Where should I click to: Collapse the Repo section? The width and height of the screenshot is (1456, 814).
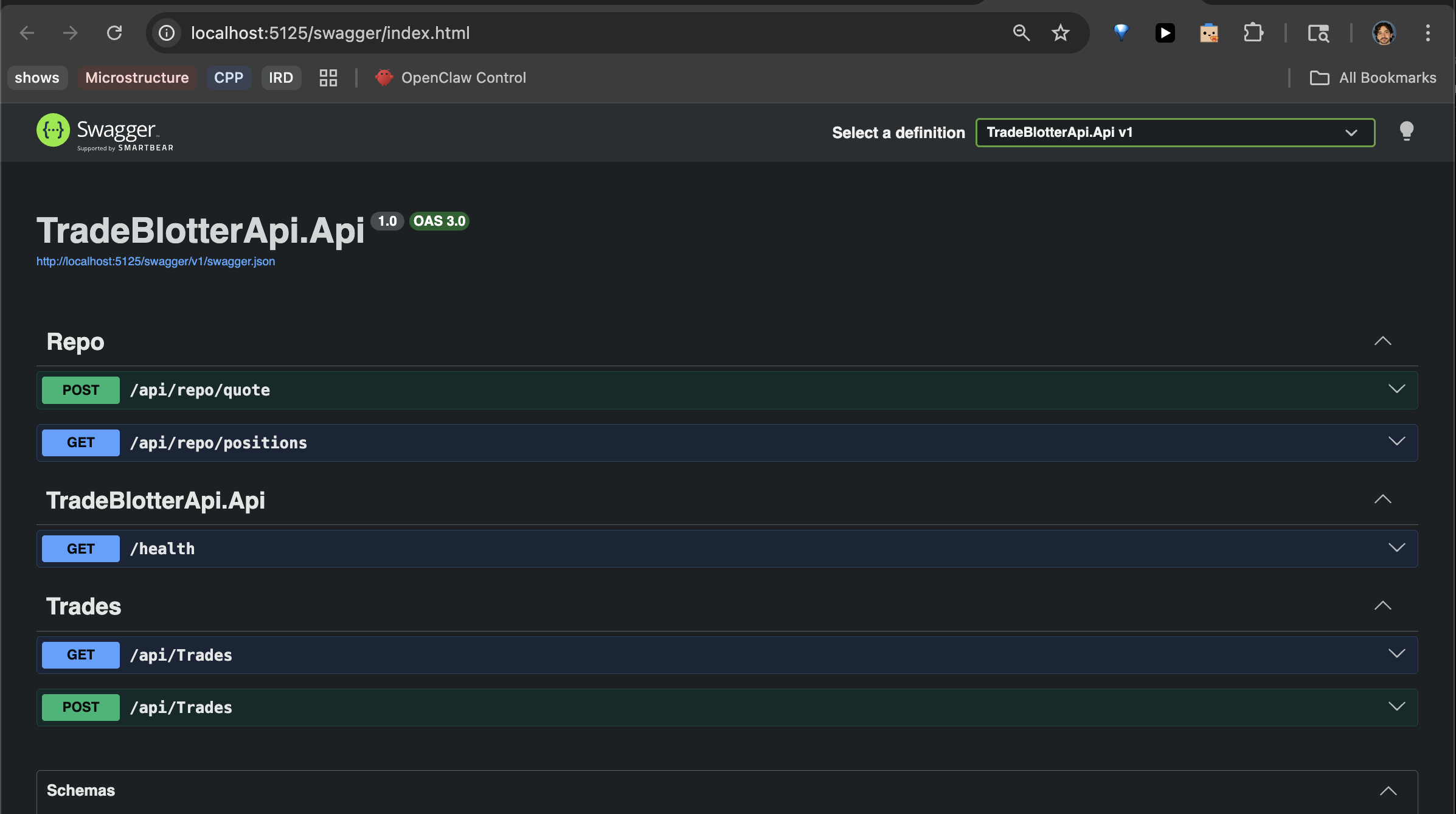point(1382,341)
